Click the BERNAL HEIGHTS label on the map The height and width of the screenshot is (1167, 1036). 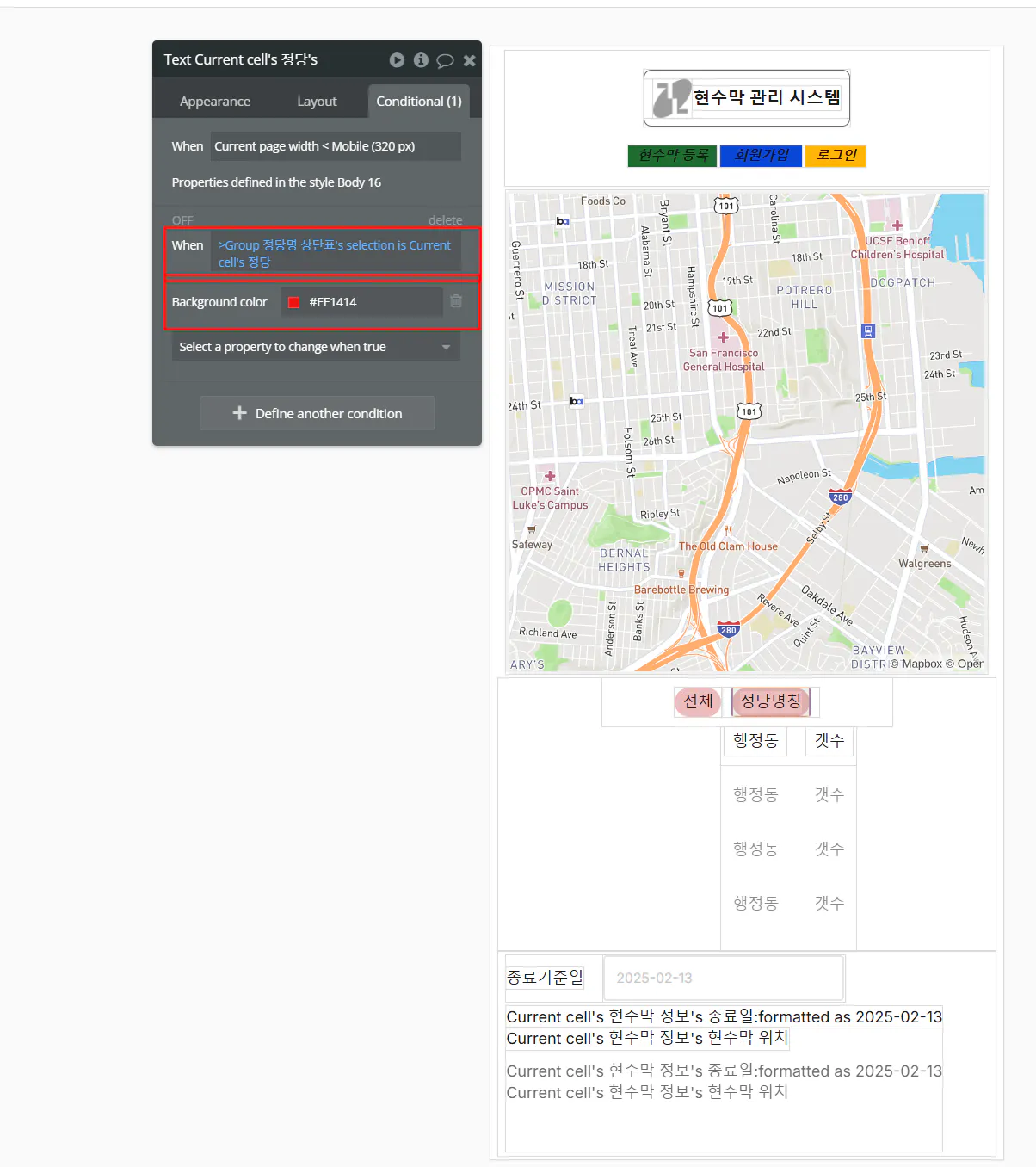(x=625, y=560)
